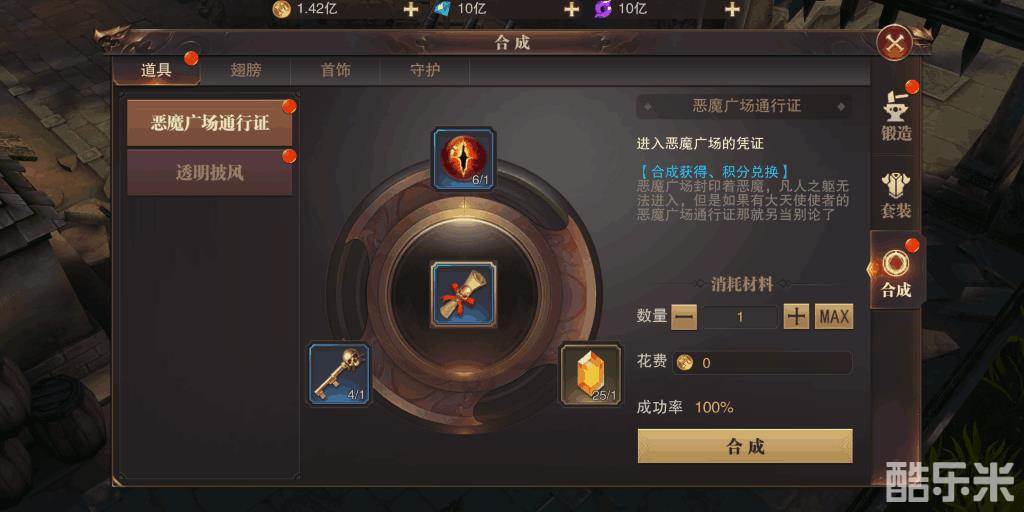Select the 合成 synthesis side tab icon
The width and height of the screenshot is (1024, 512).
[896, 270]
